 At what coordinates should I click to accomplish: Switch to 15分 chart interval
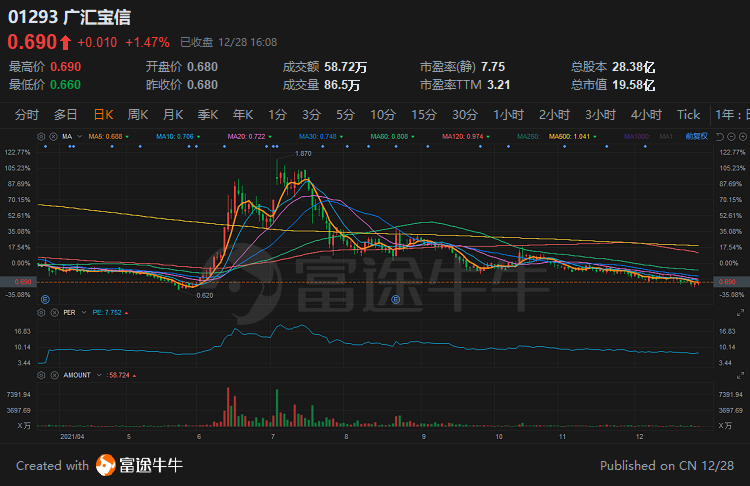[x=424, y=115]
